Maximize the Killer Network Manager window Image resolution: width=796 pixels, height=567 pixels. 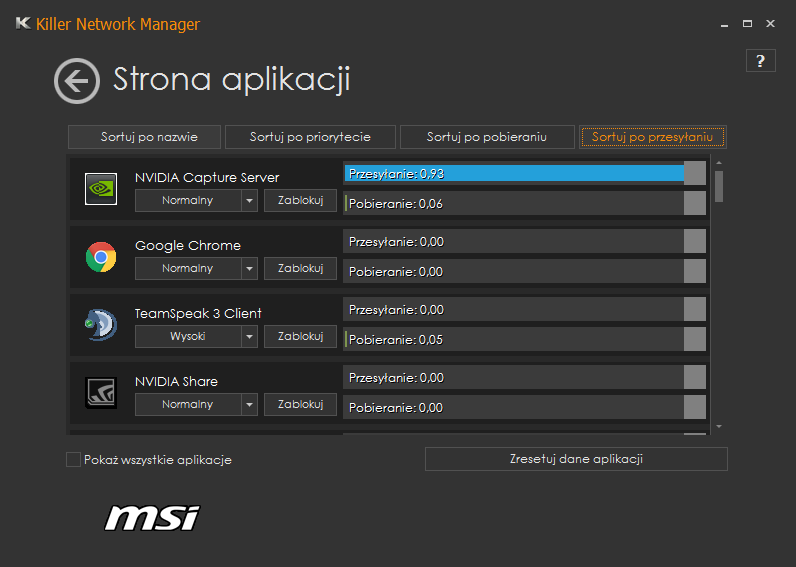click(x=747, y=24)
